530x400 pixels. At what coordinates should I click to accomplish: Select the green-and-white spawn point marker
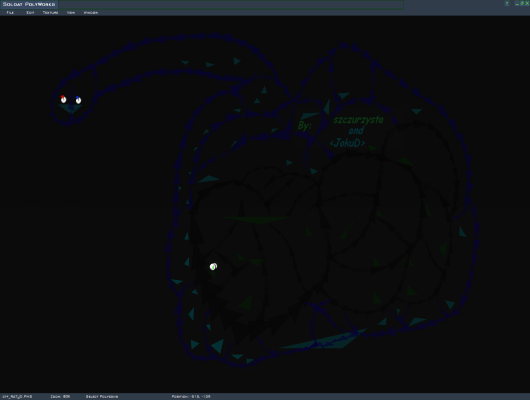[213, 267]
